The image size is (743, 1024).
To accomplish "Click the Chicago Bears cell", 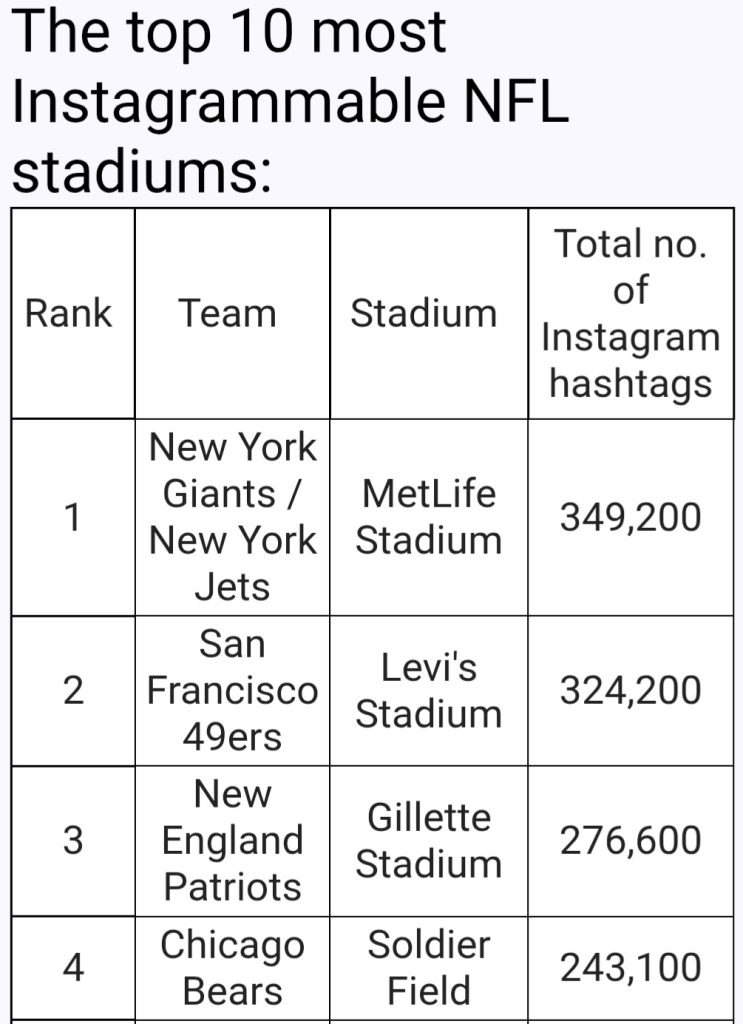I will click(232, 967).
